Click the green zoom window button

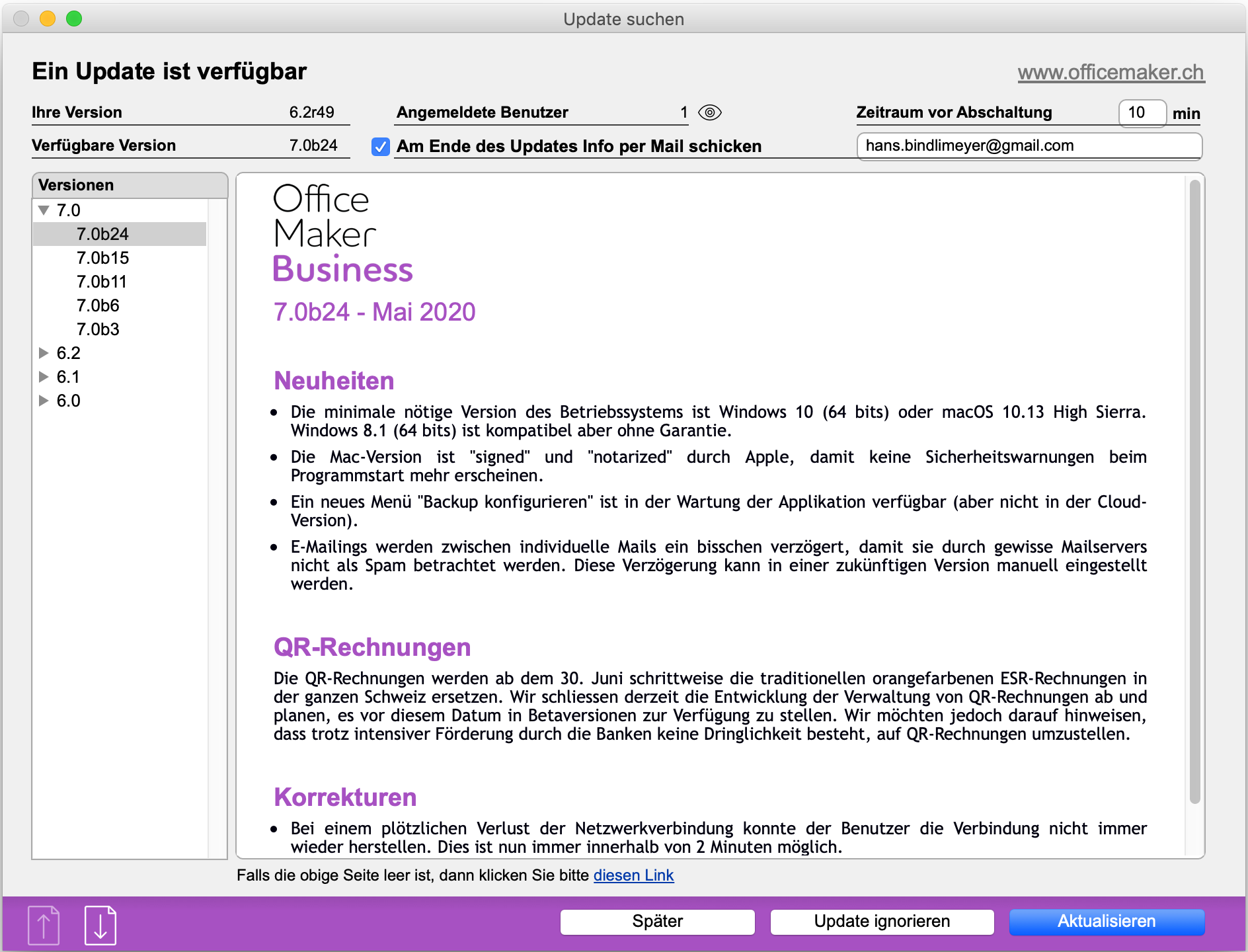(x=74, y=19)
